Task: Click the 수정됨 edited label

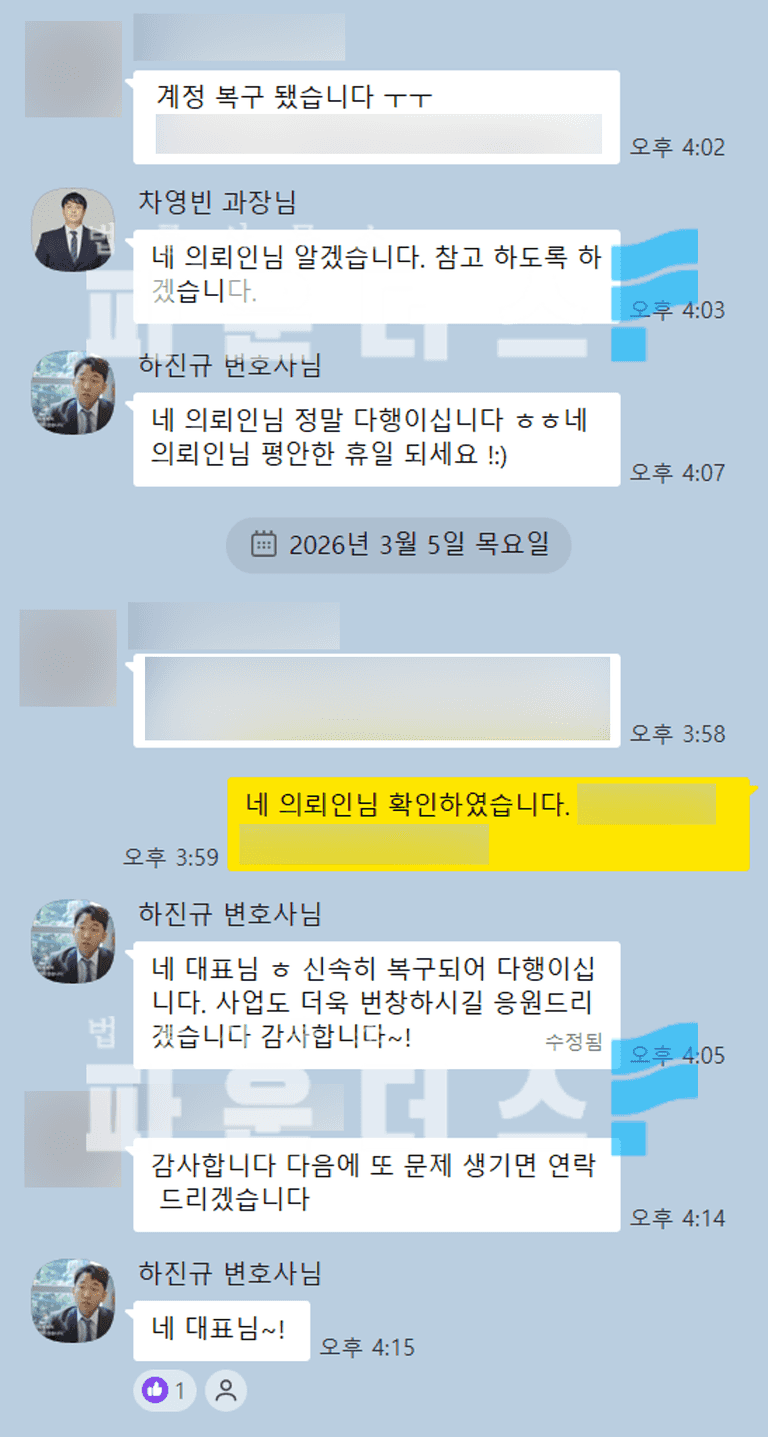Action: point(574,1042)
